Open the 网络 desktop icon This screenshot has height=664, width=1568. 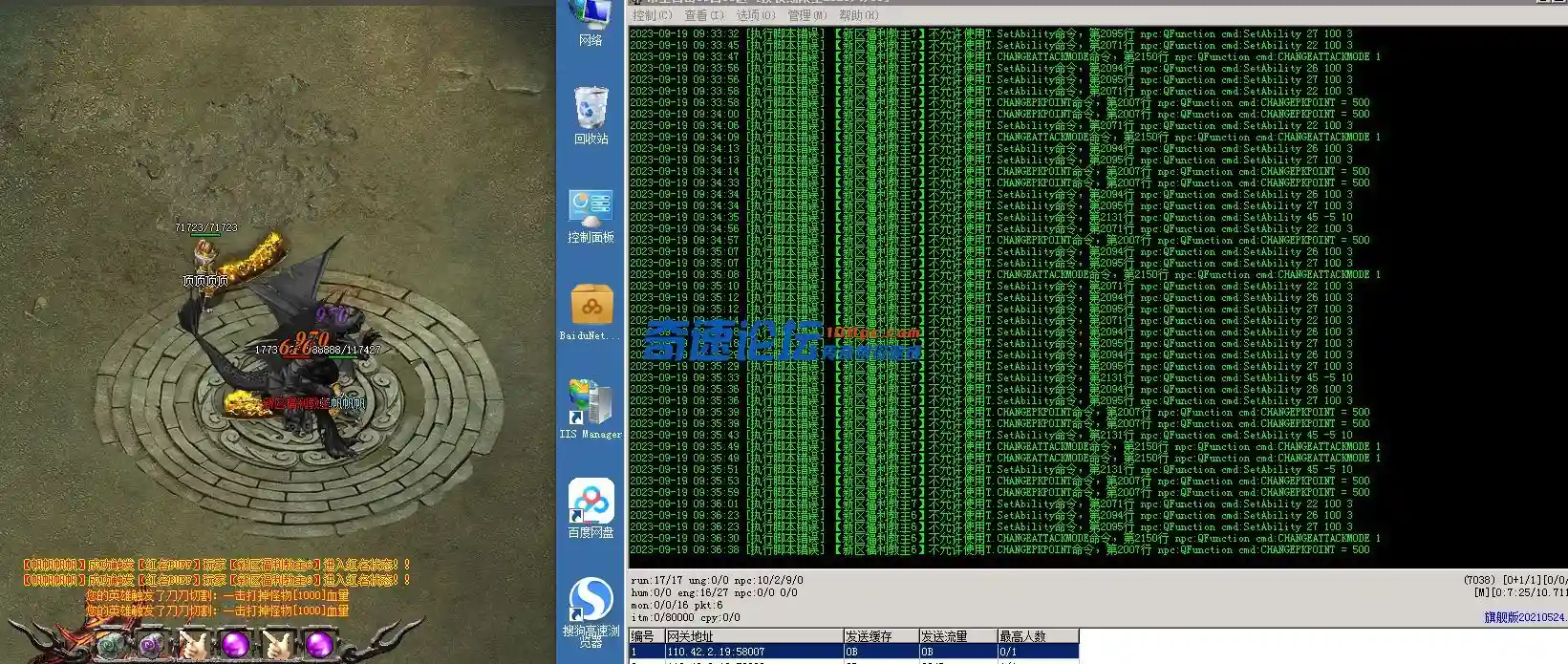[591, 23]
